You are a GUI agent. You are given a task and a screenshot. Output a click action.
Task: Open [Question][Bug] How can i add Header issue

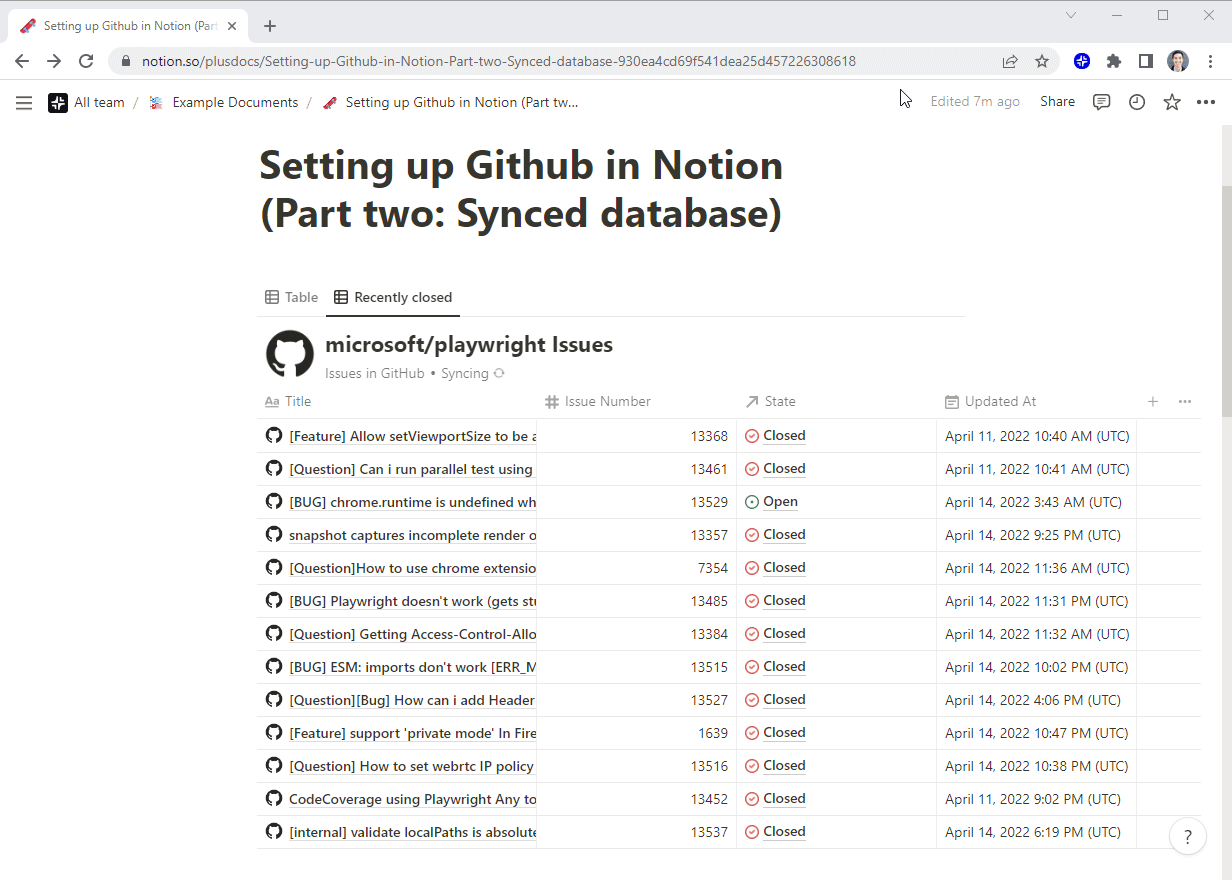[412, 700]
